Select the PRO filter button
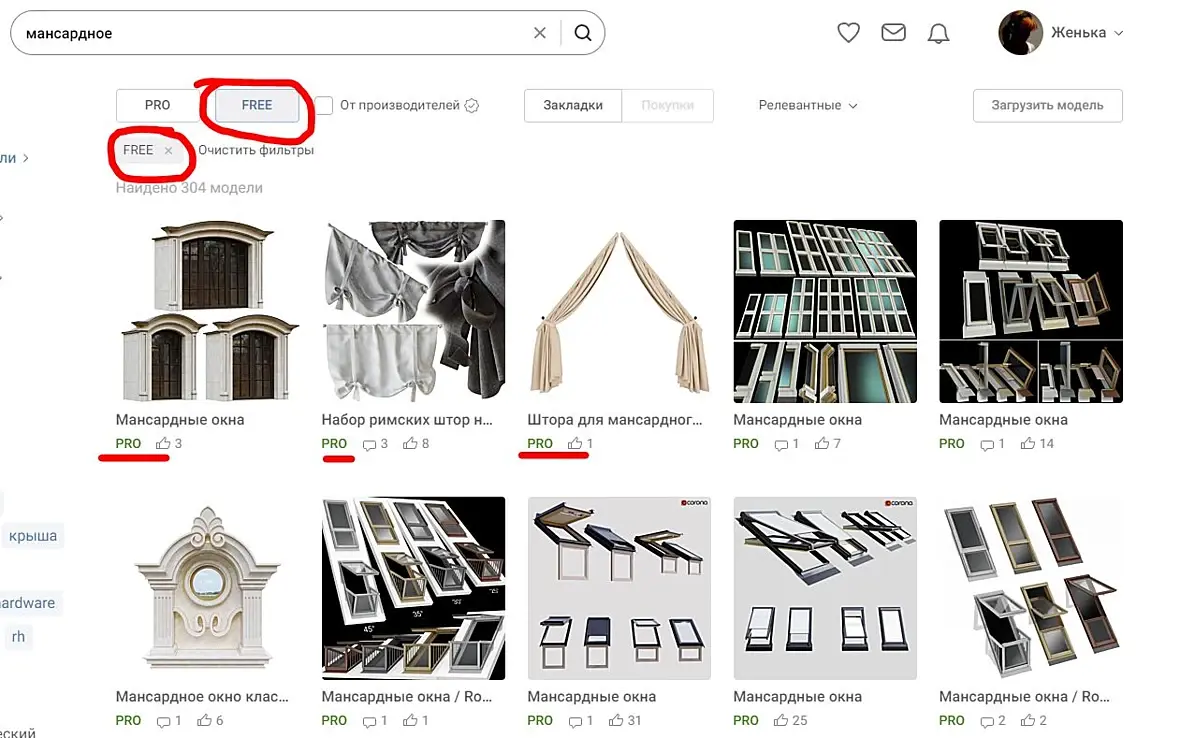The height and width of the screenshot is (738, 1180). pyautogui.click(x=157, y=105)
